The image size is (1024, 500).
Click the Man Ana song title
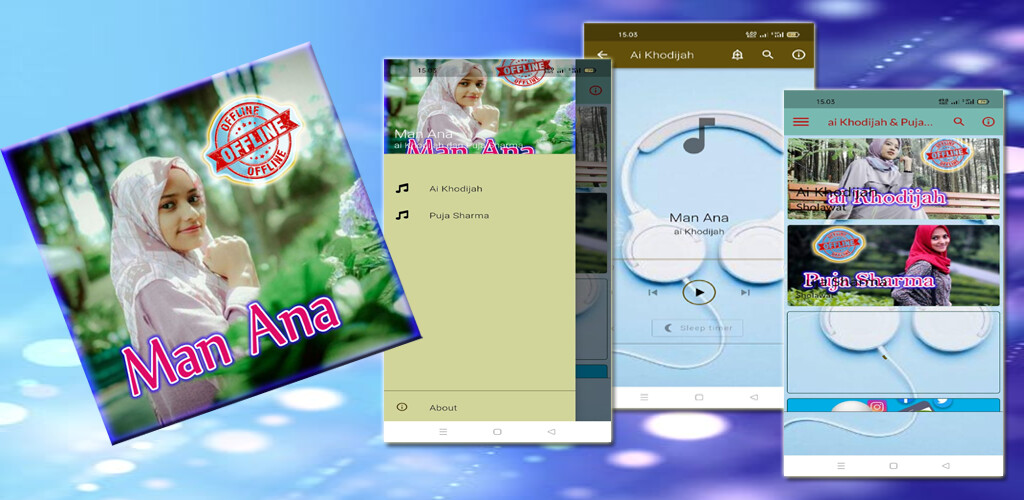tap(699, 218)
